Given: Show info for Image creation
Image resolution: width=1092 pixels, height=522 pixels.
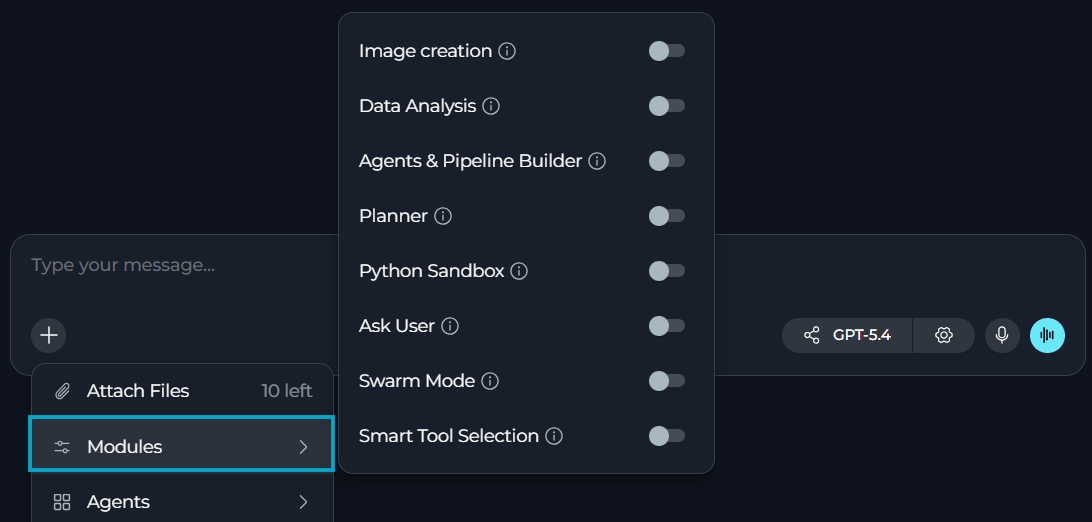Looking at the screenshot, I should (x=507, y=52).
